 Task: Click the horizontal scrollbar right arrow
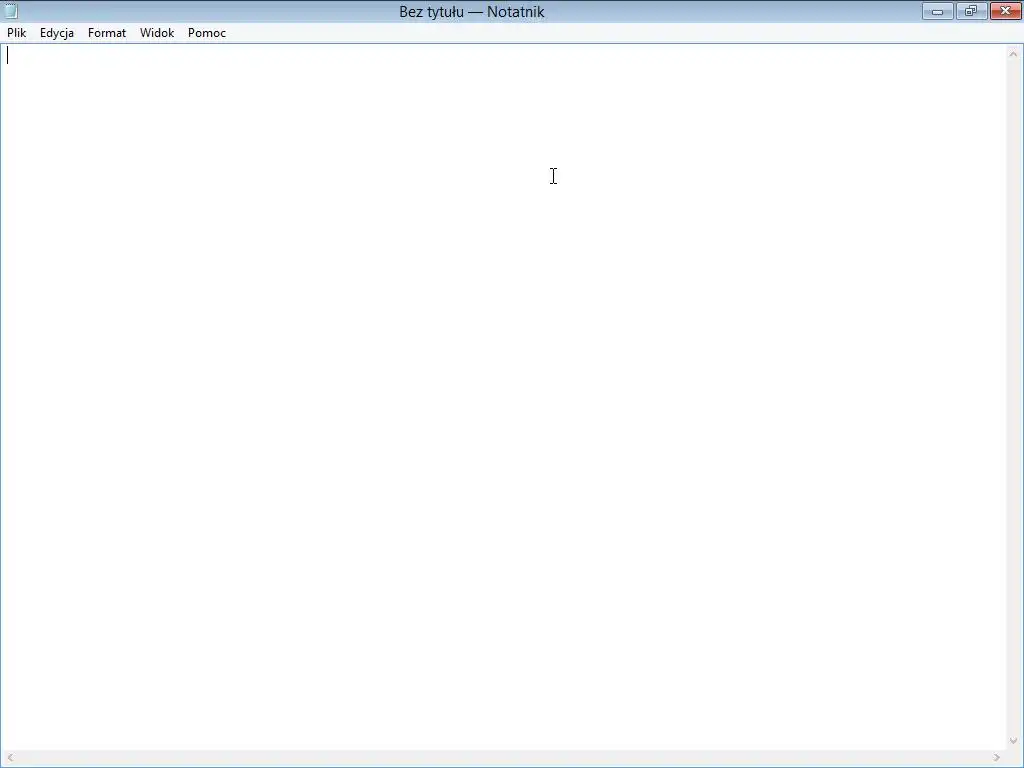(997, 758)
